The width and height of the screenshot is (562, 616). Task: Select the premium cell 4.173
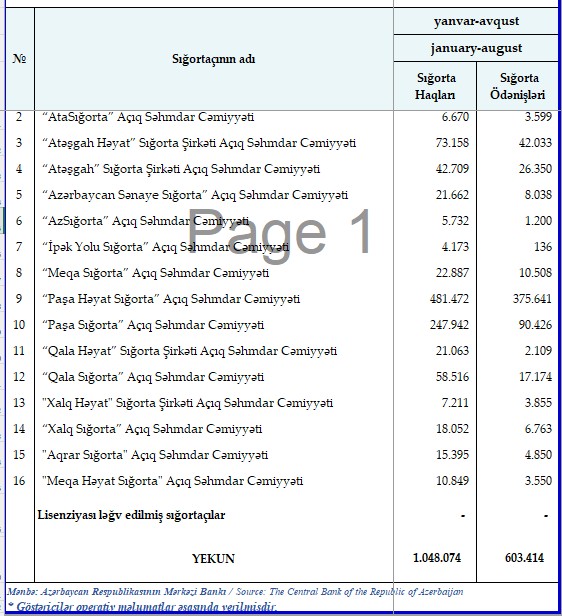[x=455, y=247]
